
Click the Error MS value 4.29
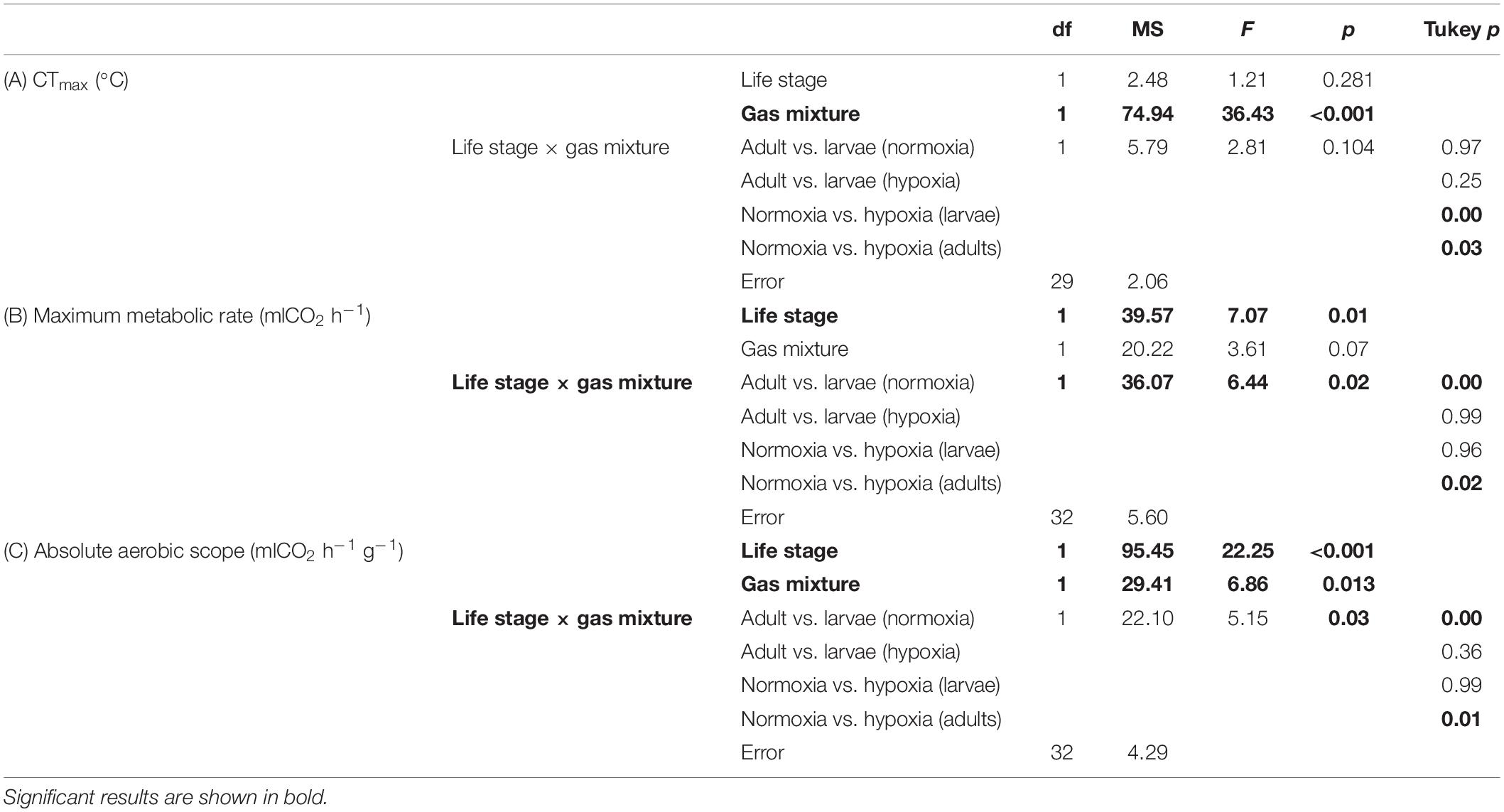pyautogui.click(x=1147, y=752)
